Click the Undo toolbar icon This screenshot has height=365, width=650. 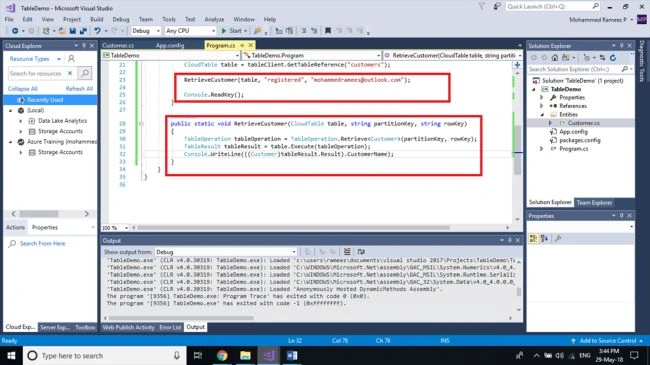97,31
